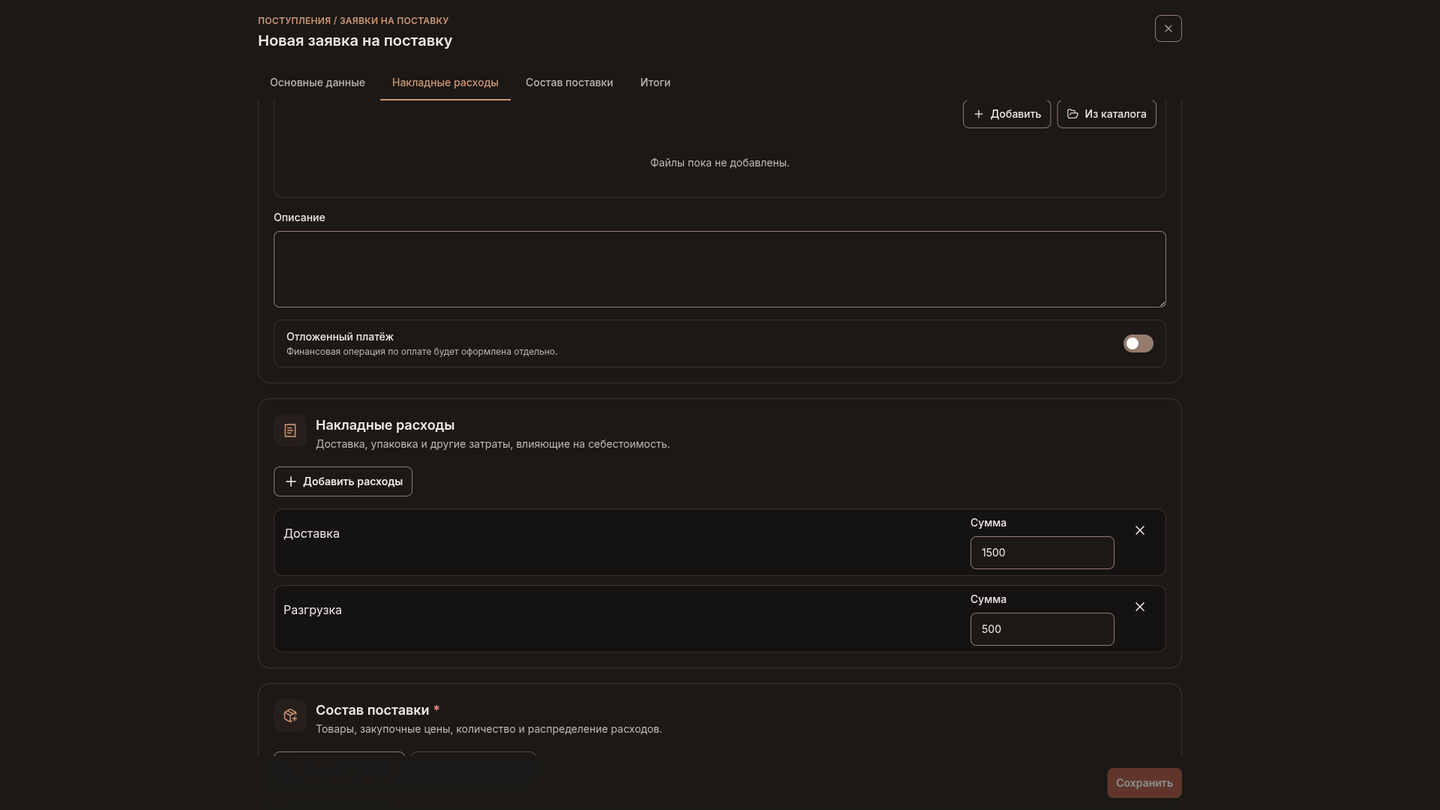The image size is (1440, 810).
Task: Click the Отложенный платёж label
Action: [x=340, y=337]
